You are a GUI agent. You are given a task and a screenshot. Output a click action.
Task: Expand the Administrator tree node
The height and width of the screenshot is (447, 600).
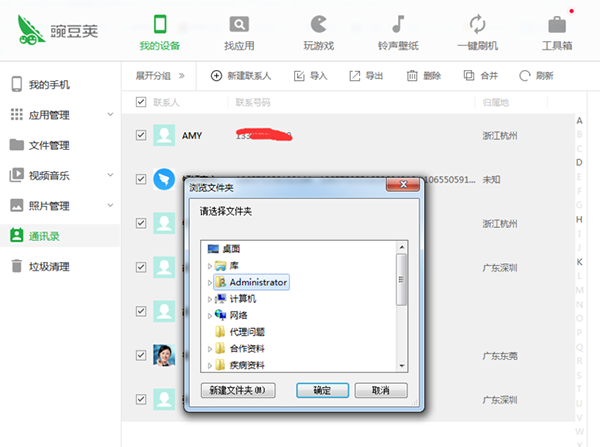pos(210,282)
